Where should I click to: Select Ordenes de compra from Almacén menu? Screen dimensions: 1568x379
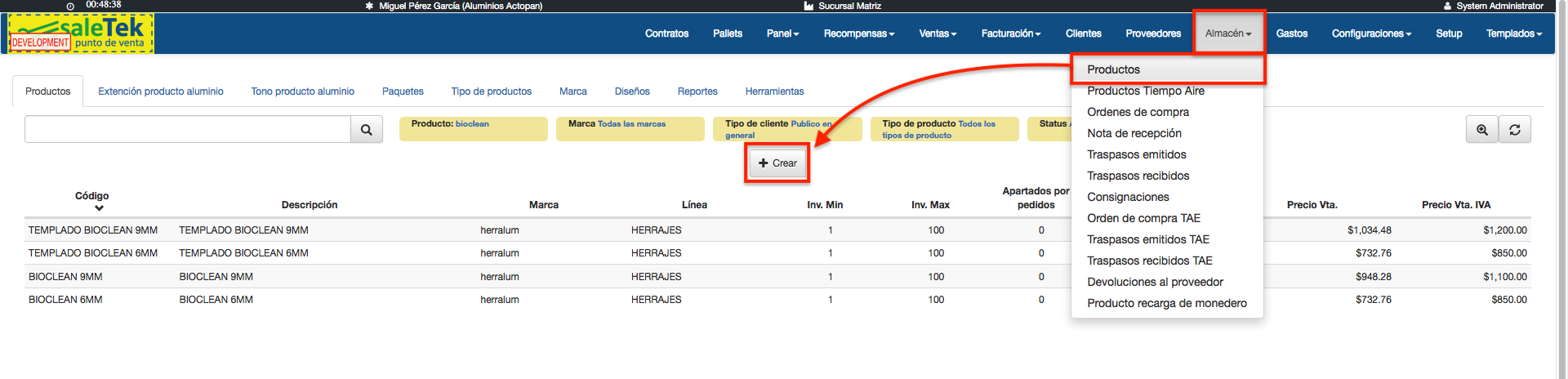pos(1138,112)
